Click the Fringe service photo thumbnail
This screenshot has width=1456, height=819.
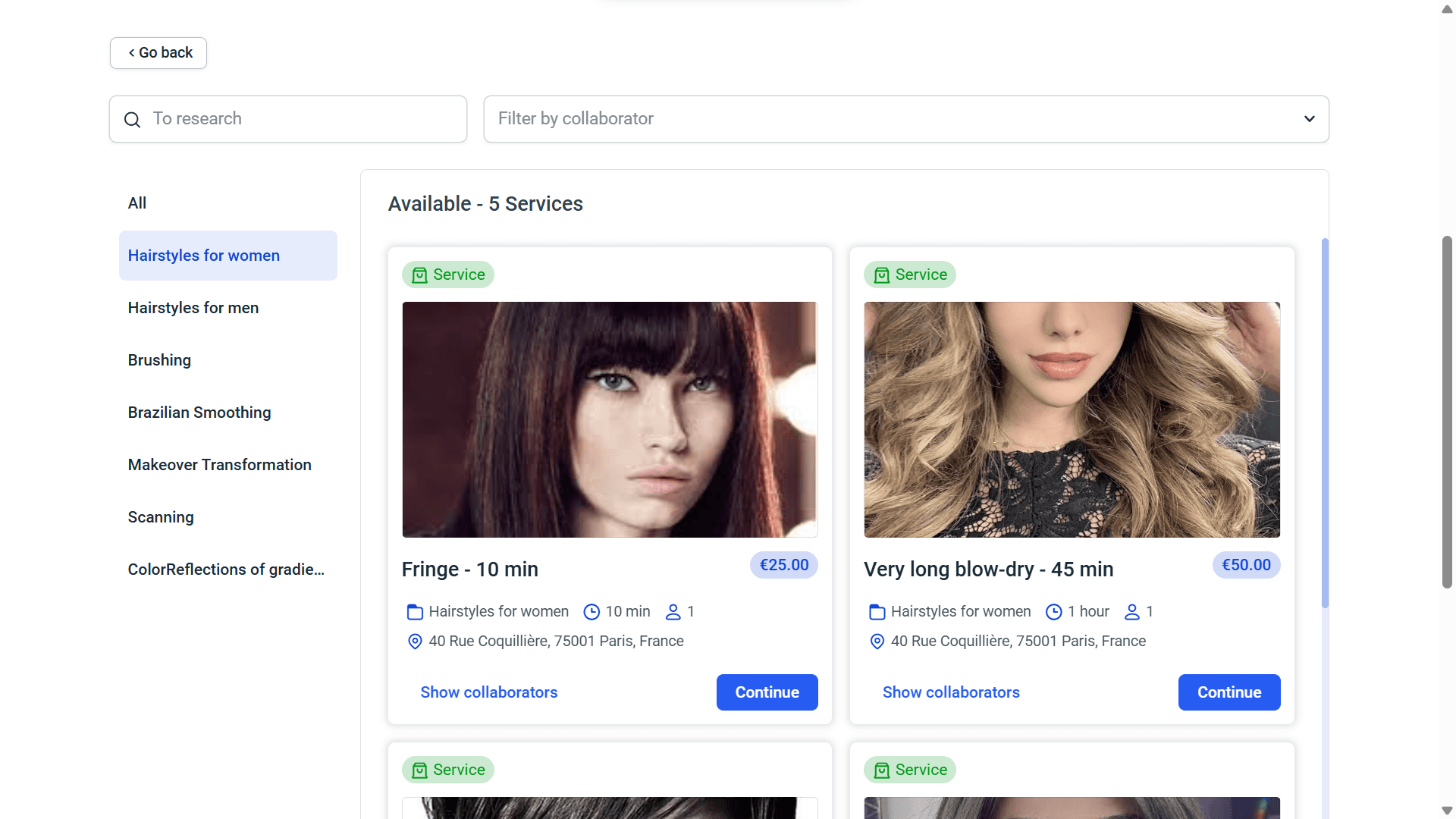[x=610, y=419]
